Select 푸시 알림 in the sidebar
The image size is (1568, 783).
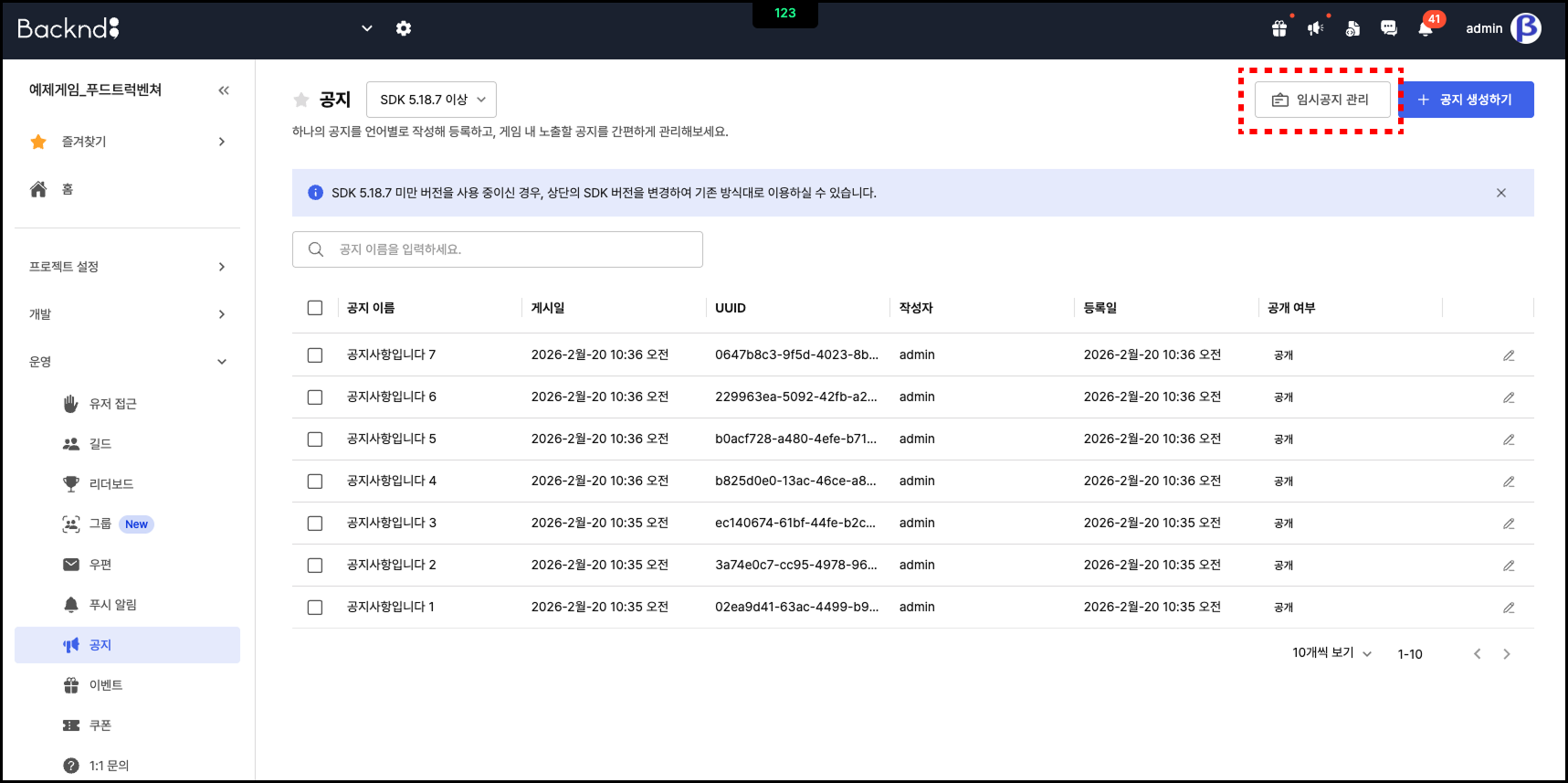(x=113, y=605)
